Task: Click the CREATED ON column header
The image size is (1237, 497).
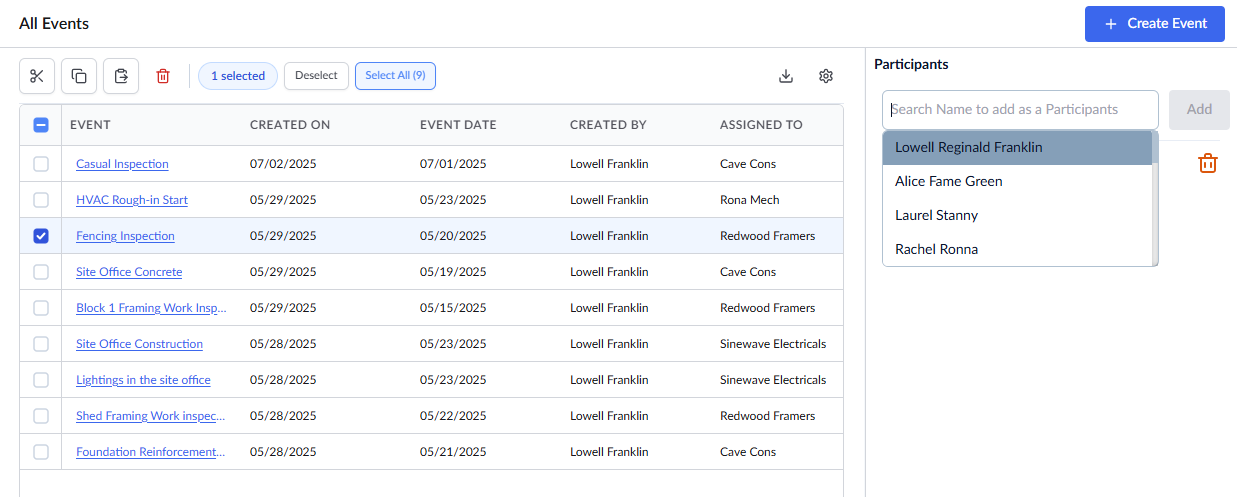Action: coord(290,125)
